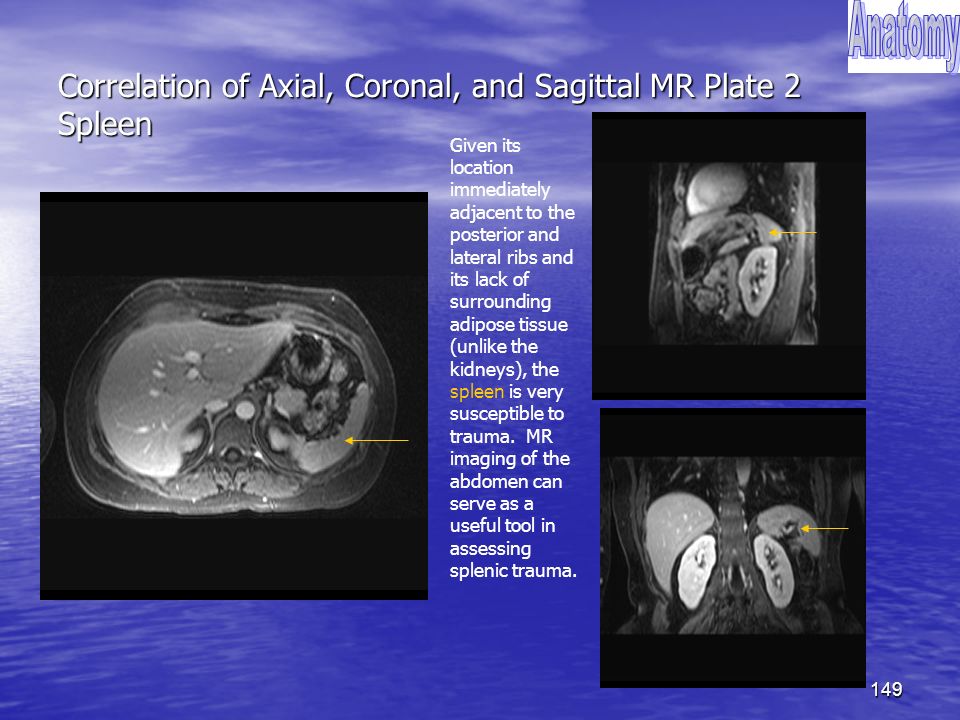Select the sagittal MR image at top right
Image resolution: width=960 pixels, height=720 pixels.
(x=729, y=256)
